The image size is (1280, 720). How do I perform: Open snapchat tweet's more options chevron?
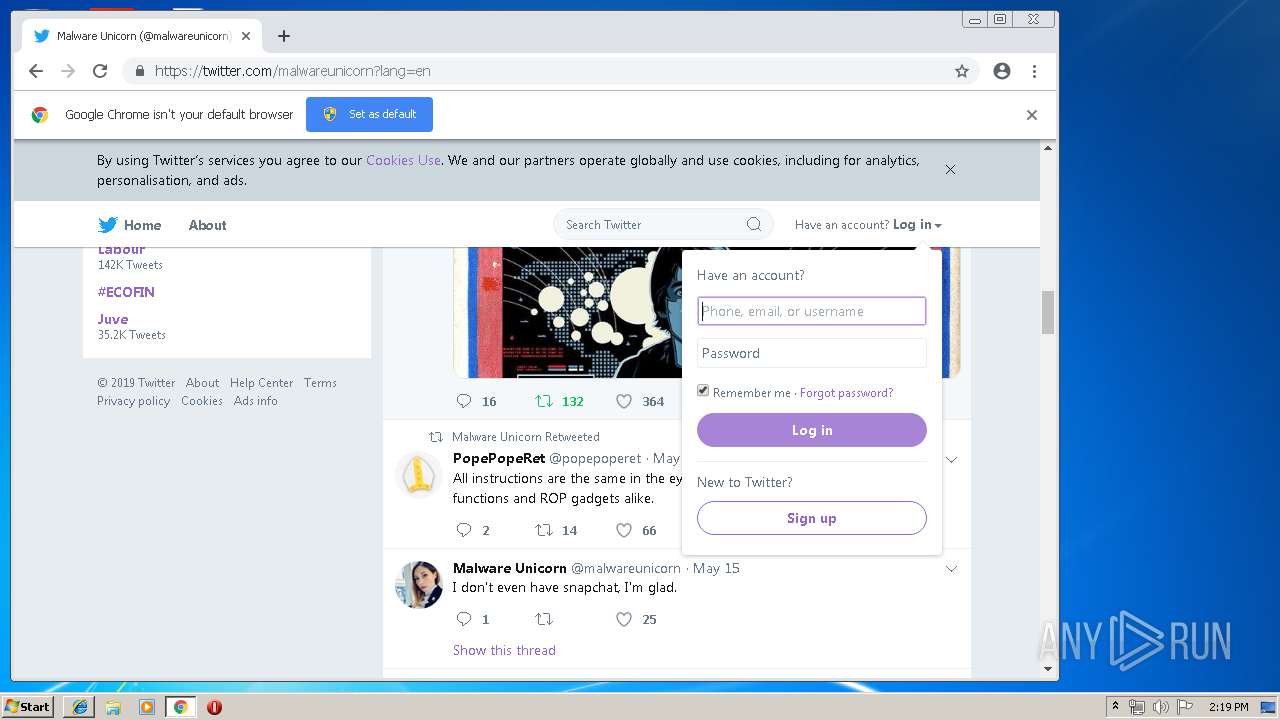click(952, 569)
